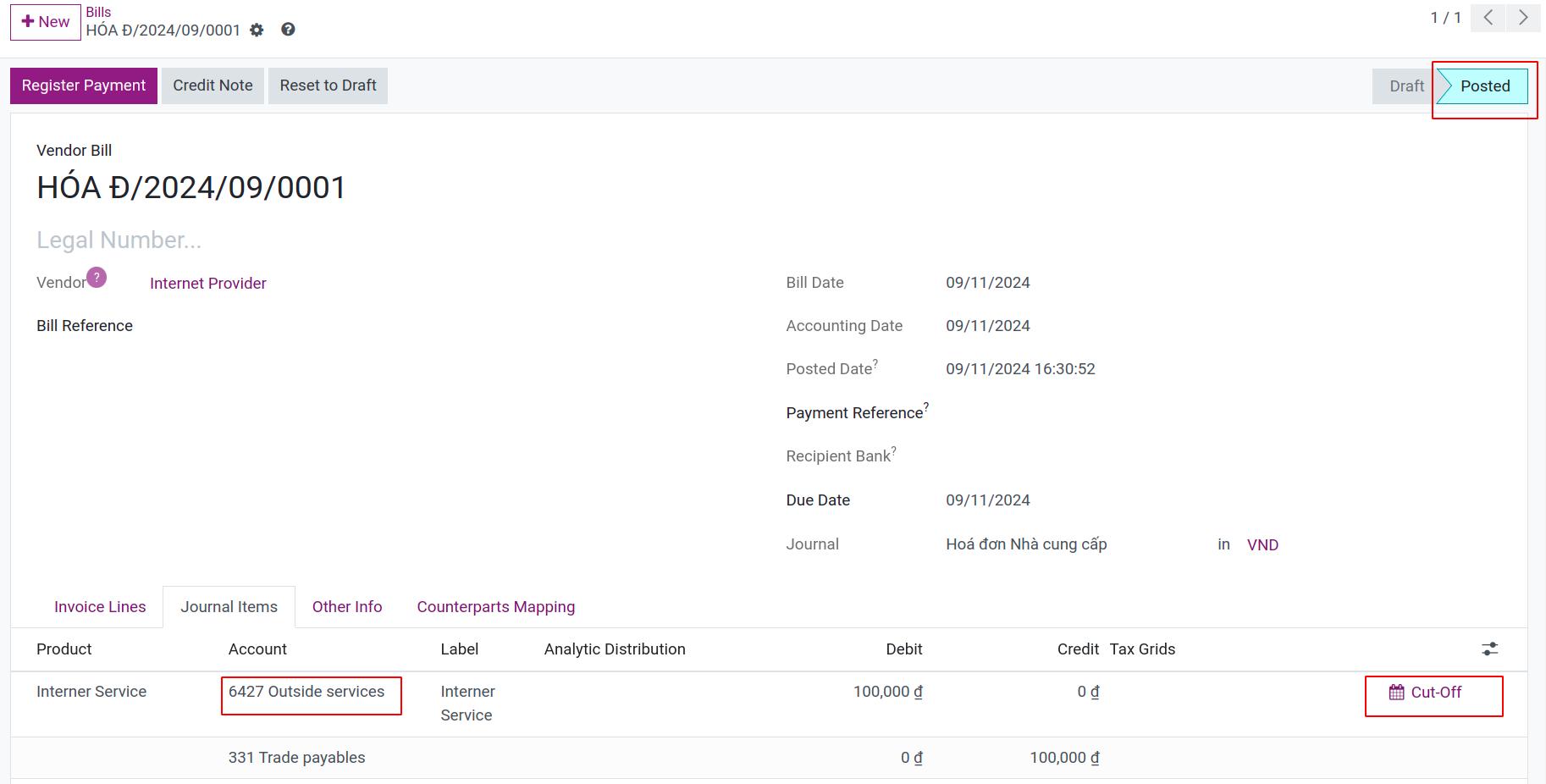Click the Interner Service product cell
Image resolution: width=1546 pixels, height=784 pixels.
91,692
